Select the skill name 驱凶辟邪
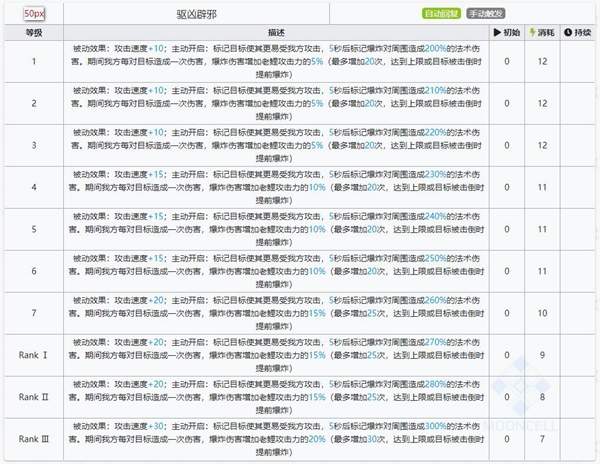 [x=196, y=15]
